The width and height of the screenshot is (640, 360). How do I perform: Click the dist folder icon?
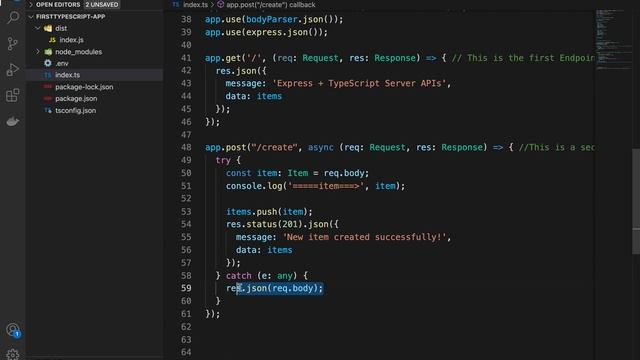click(x=48, y=28)
